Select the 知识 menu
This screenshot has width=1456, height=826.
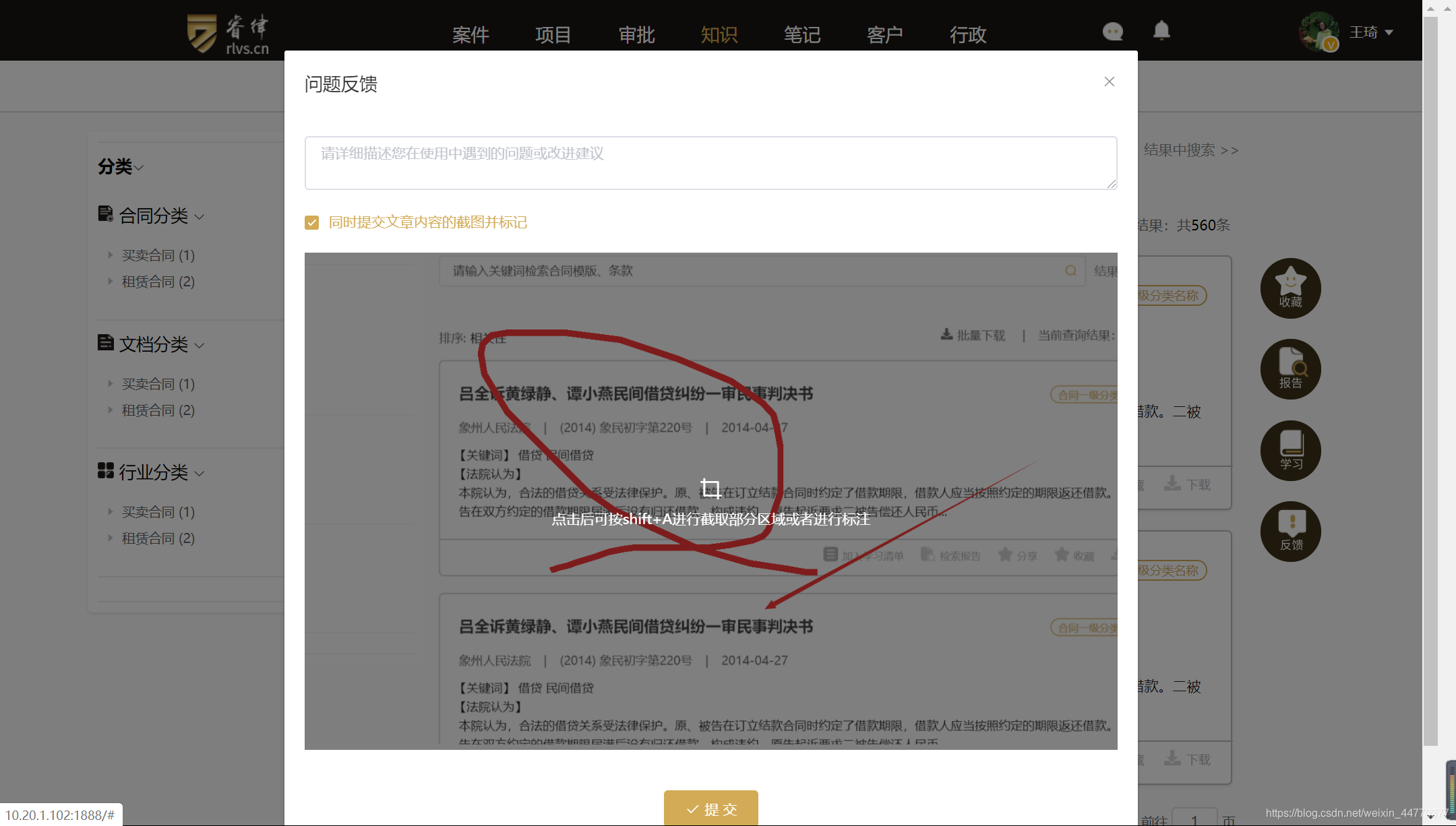click(x=719, y=35)
